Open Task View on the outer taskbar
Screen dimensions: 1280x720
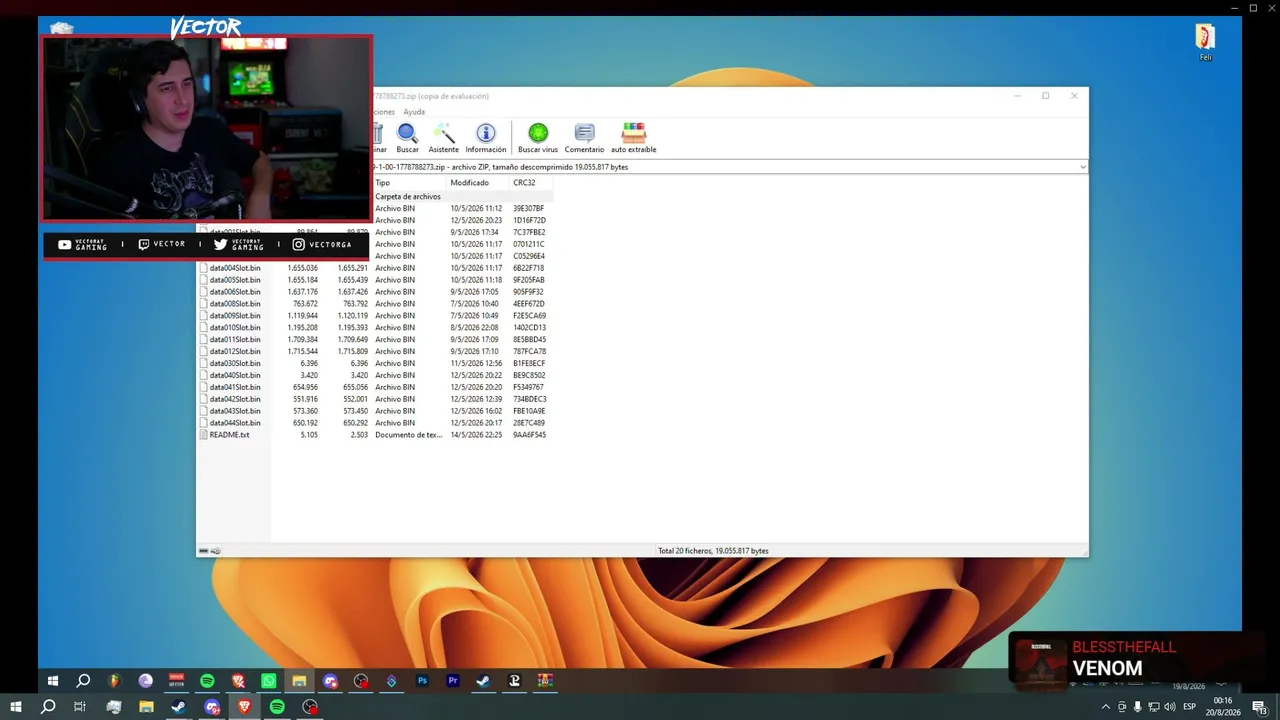point(80,707)
